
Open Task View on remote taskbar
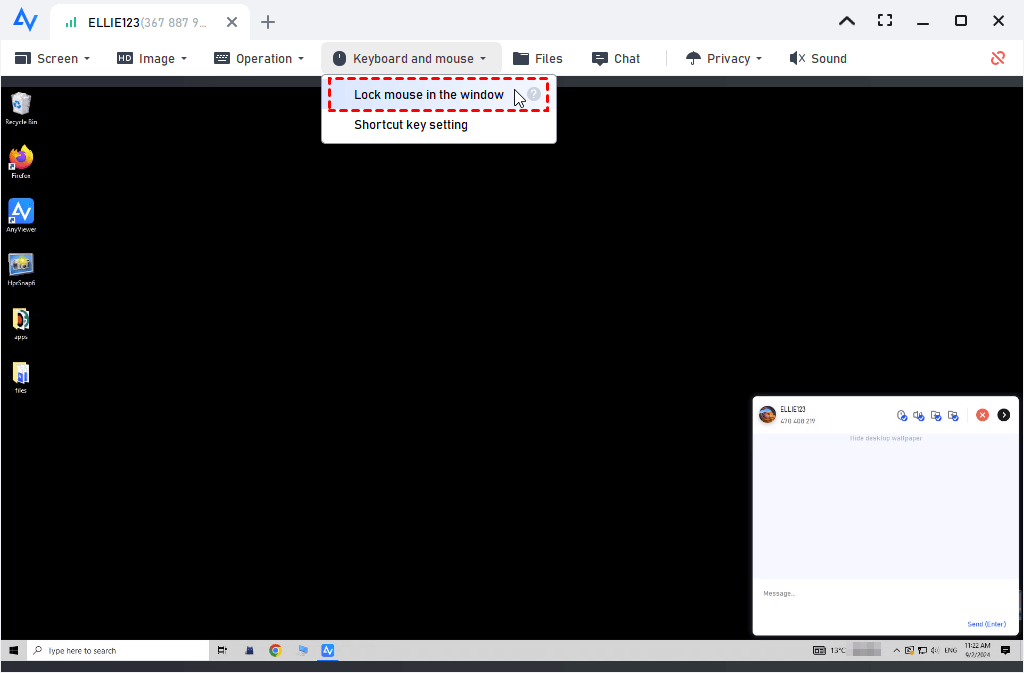[222, 650]
